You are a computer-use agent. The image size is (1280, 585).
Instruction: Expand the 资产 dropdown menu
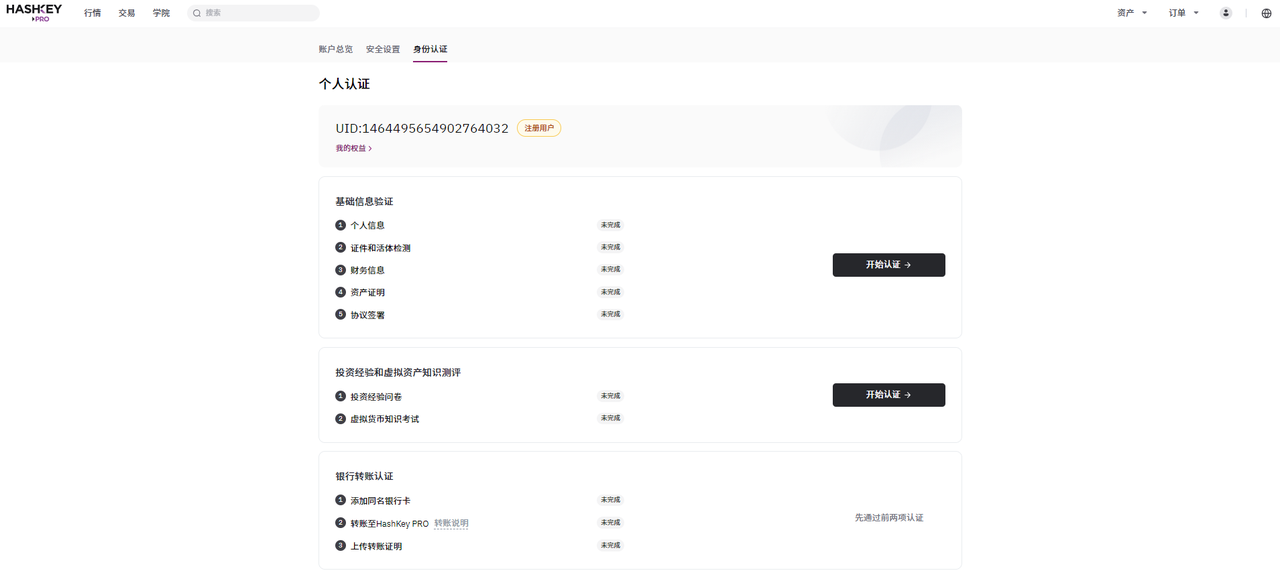tap(1132, 13)
